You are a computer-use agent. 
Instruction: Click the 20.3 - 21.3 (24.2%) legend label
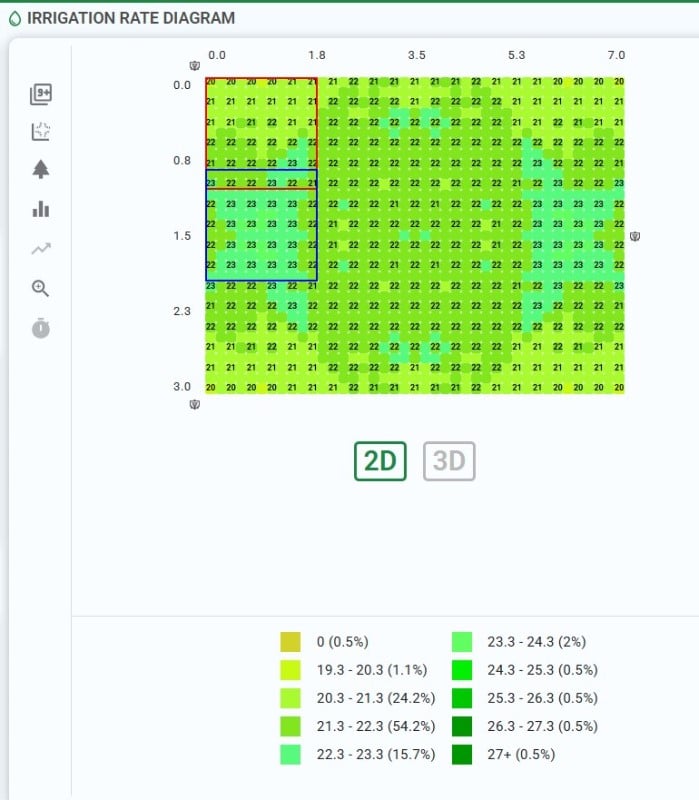point(375,698)
